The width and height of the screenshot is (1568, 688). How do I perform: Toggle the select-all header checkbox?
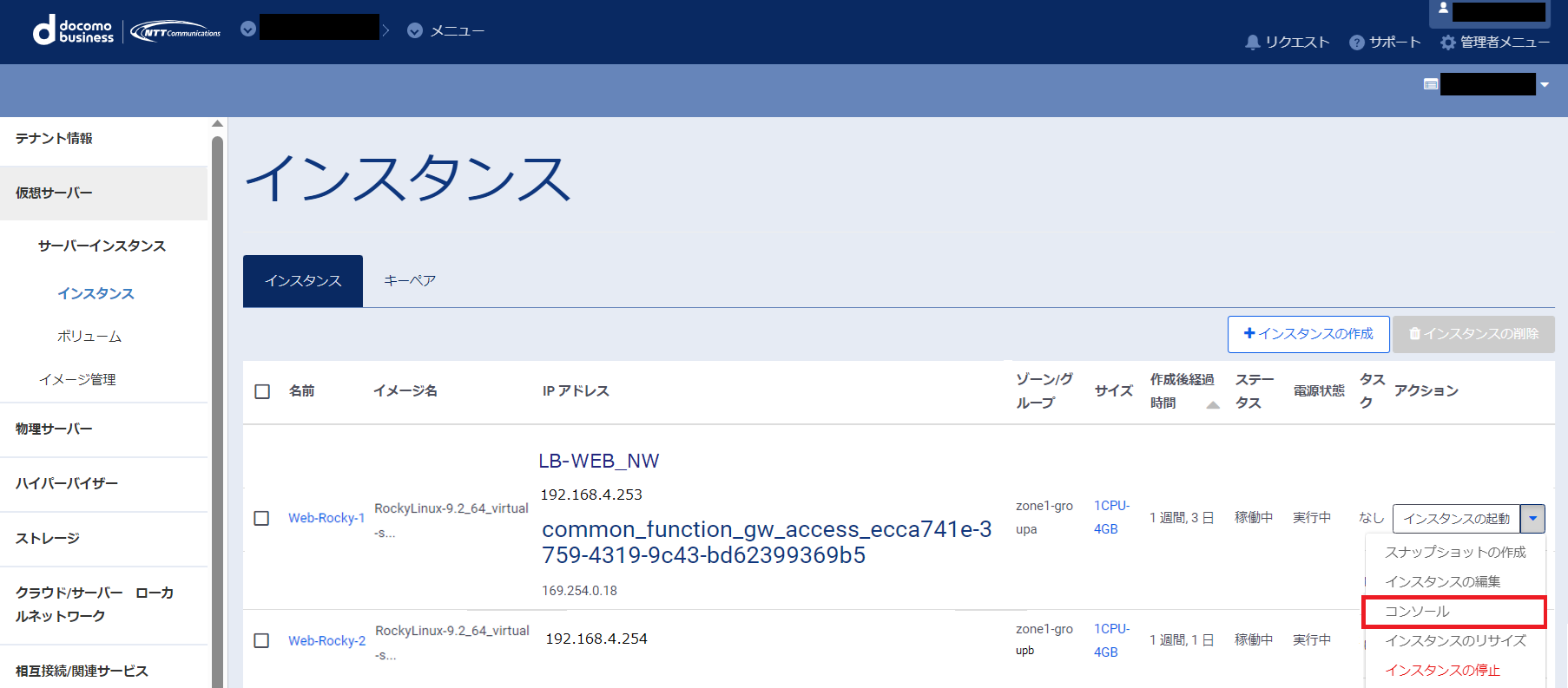tap(262, 391)
